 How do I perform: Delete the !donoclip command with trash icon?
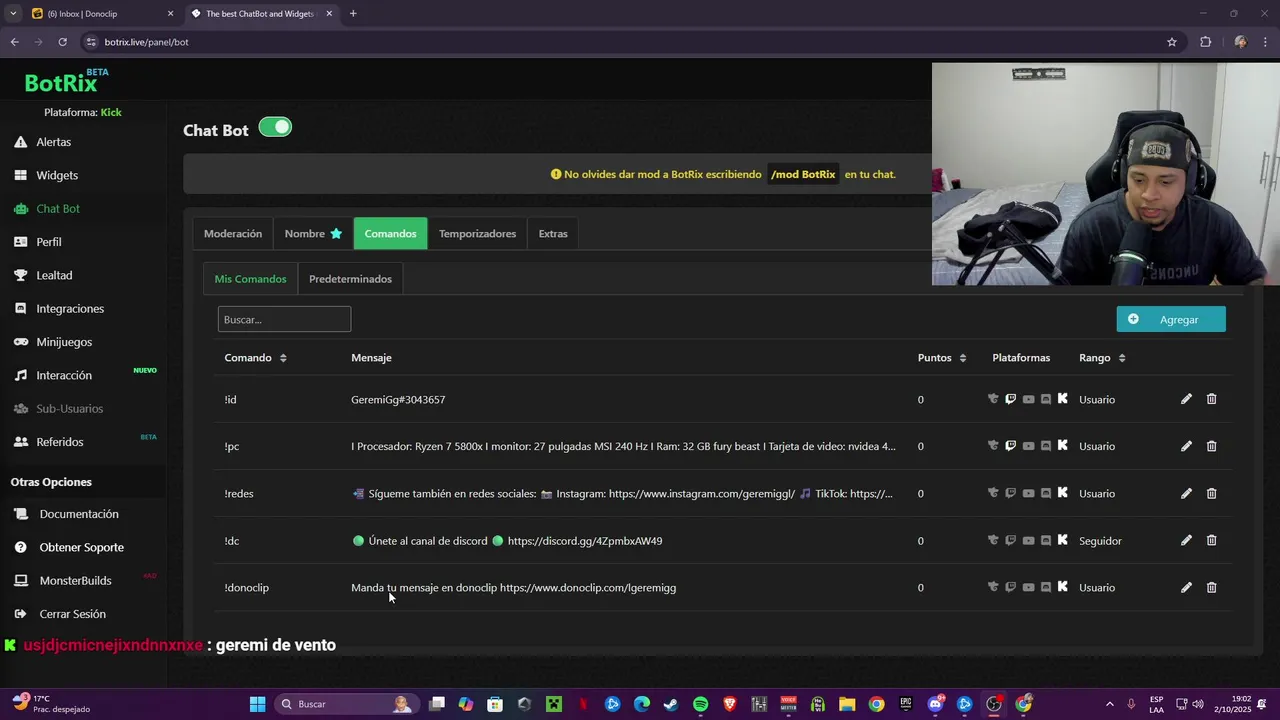click(x=1211, y=587)
